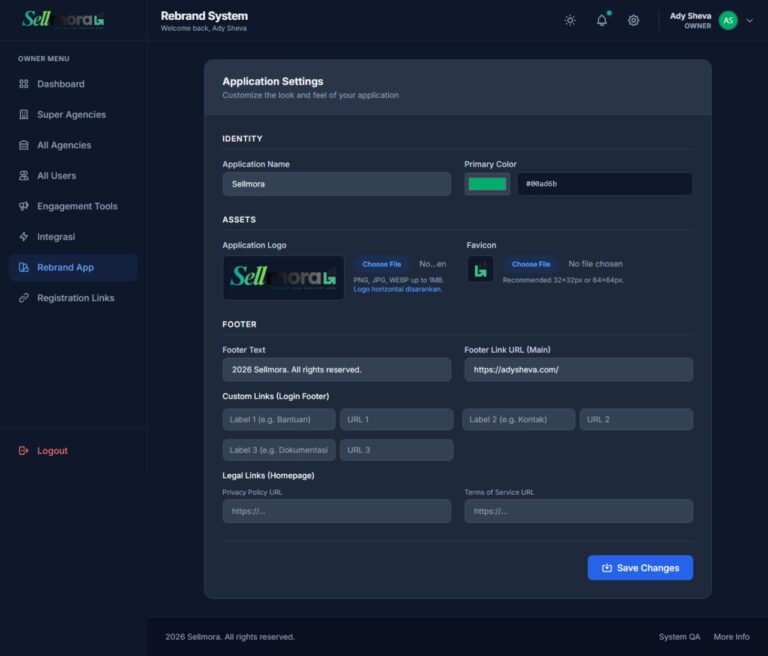The image size is (768, 656).
Task: Click the green Primary Color swatch
Action: point(487,184)
